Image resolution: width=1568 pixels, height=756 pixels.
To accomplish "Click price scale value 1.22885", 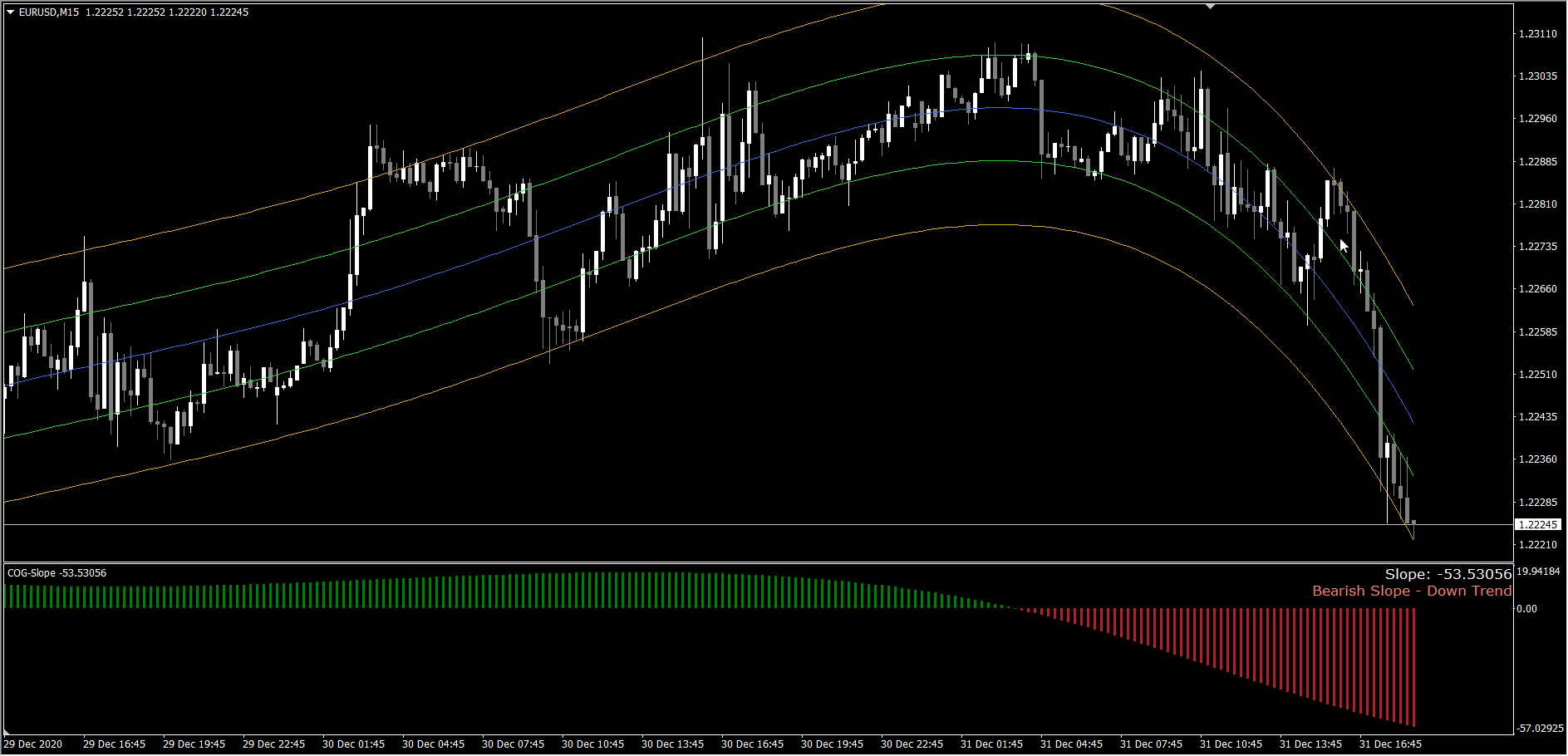I will click(1538, 162).
